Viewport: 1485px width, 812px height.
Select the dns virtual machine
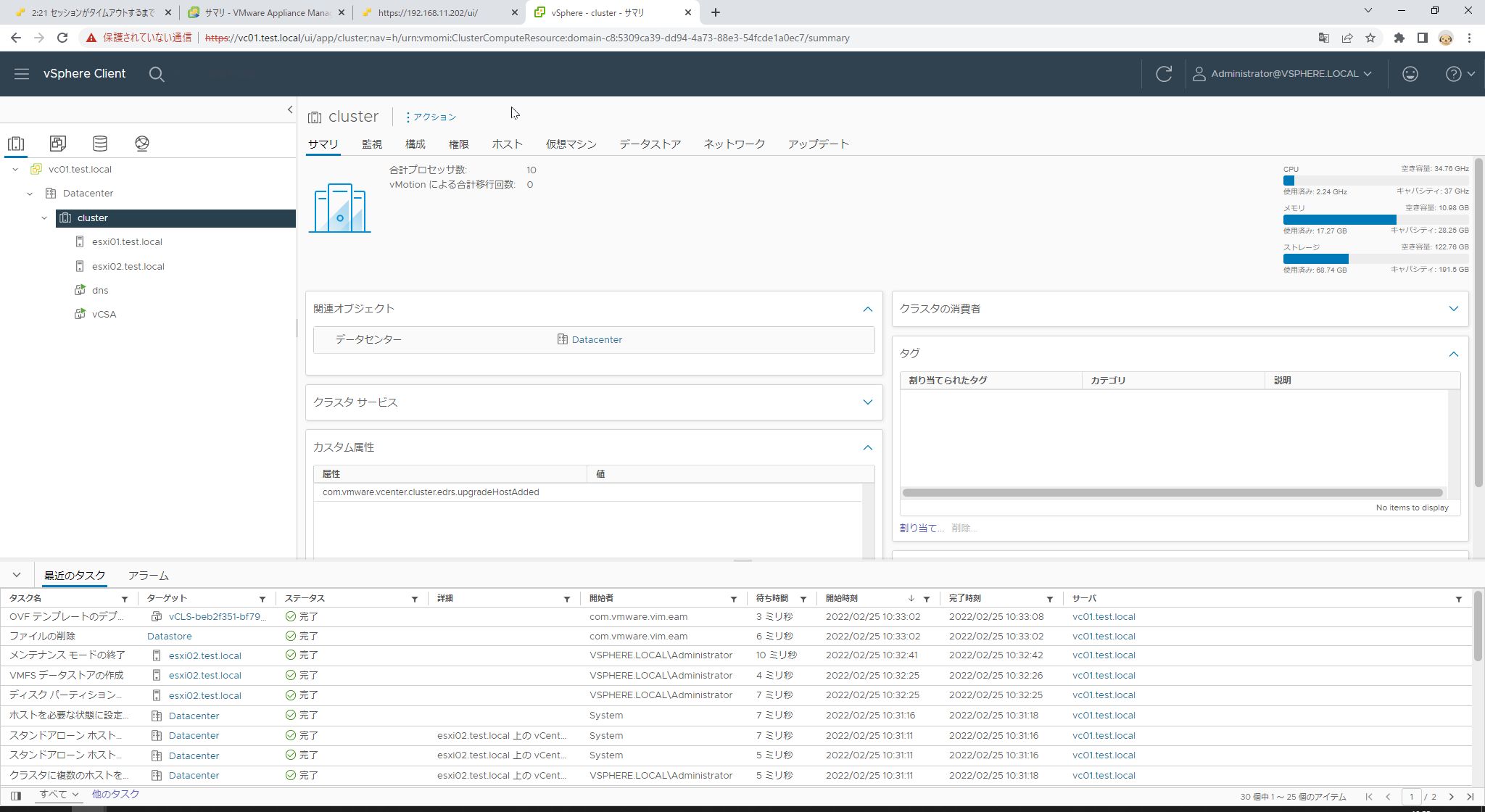tap(100, 291)
